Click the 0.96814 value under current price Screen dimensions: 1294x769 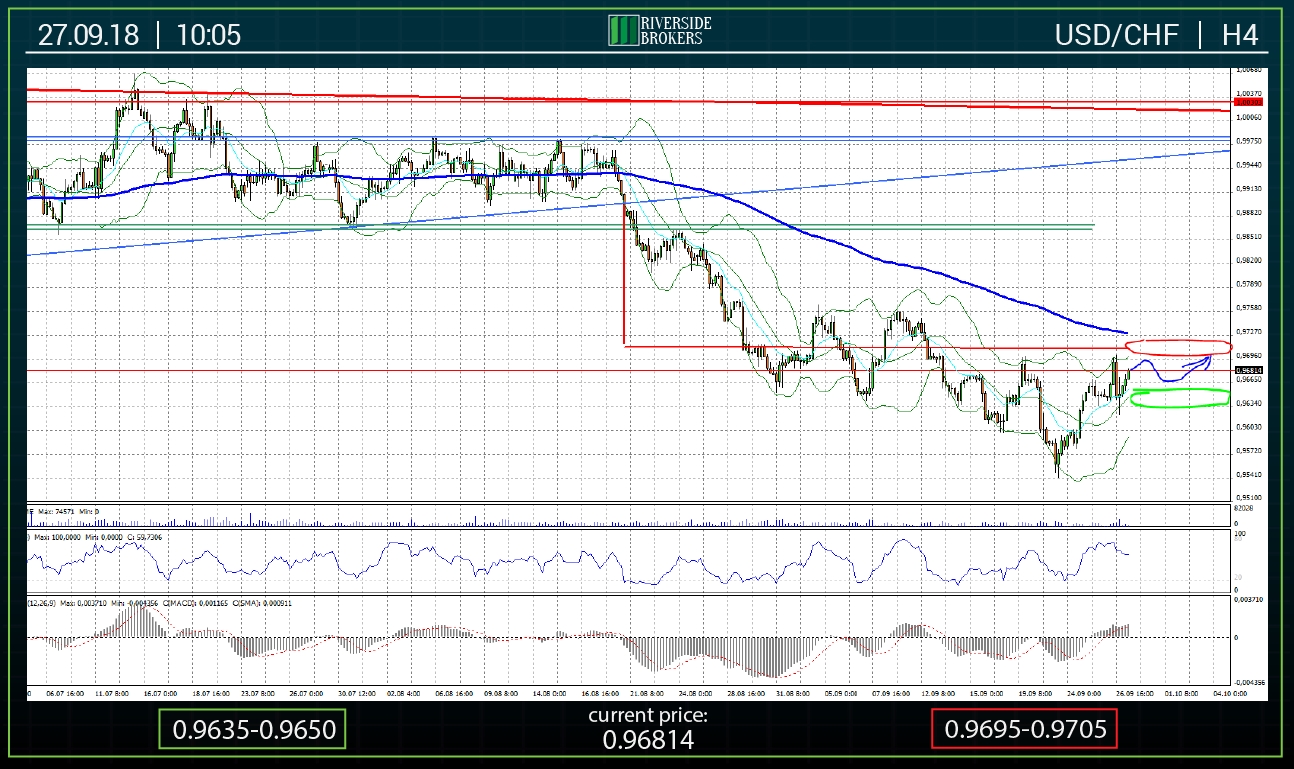(647, 740)
